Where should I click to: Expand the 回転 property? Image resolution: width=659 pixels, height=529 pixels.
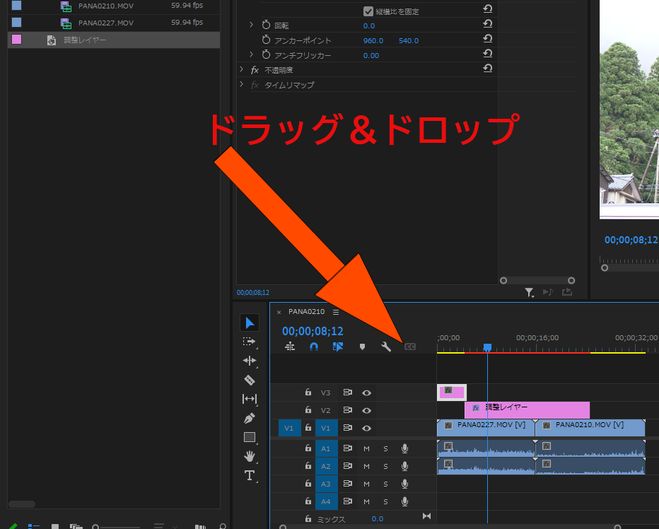(x=251, y=24)
